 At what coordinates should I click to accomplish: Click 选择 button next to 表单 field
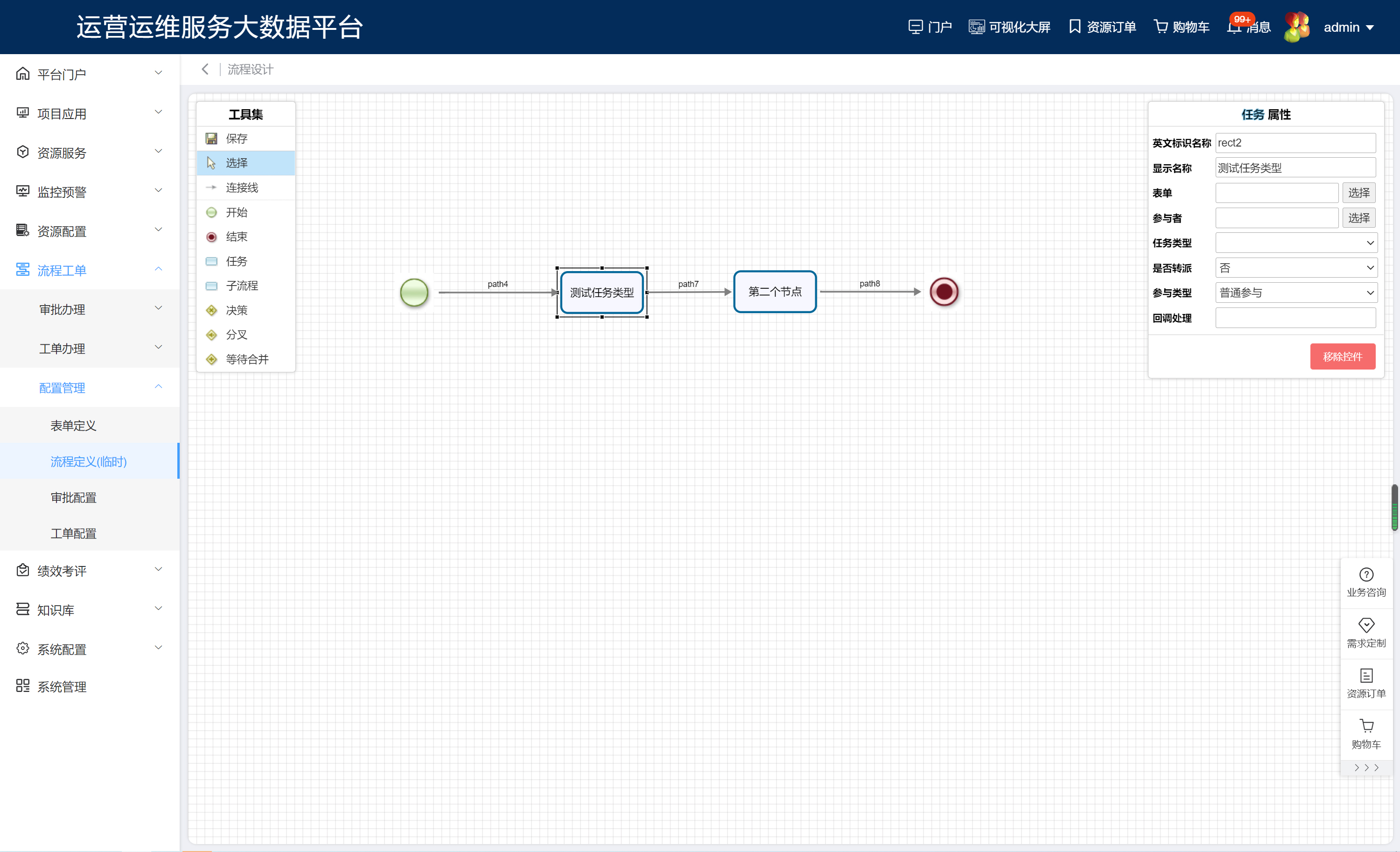coord(1358,193)
